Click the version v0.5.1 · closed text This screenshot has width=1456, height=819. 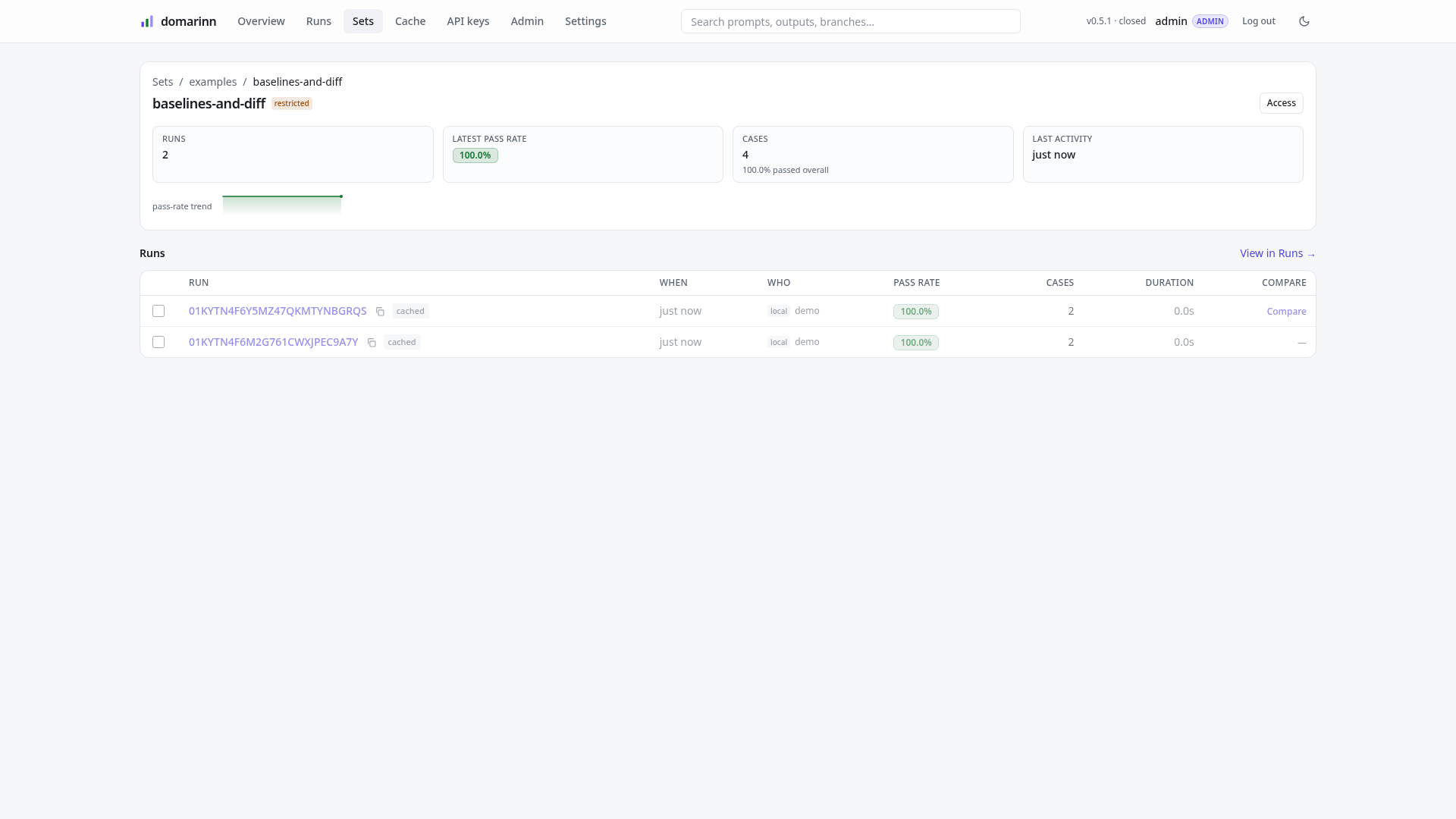(x=1116, y=21)
